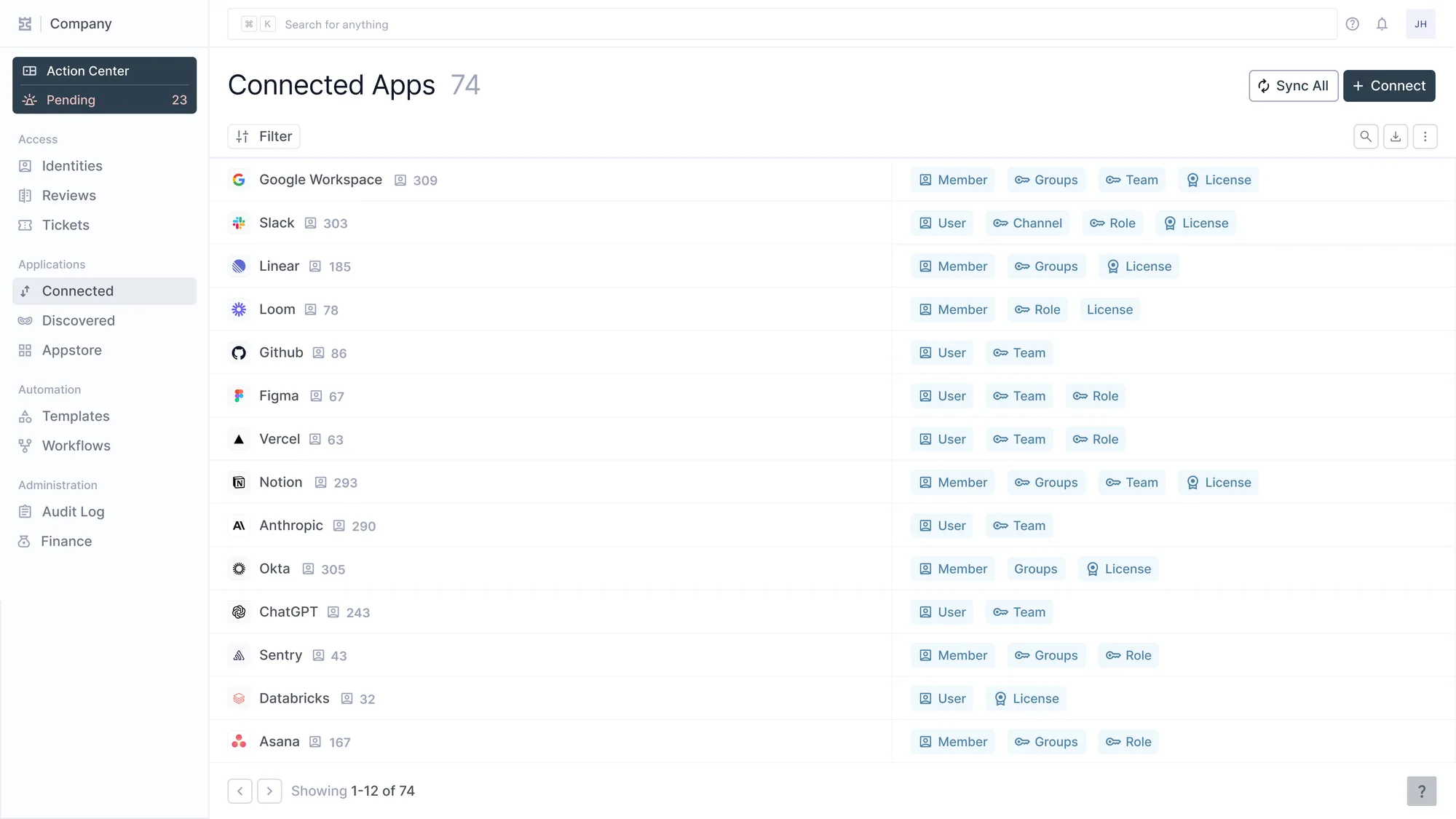The width and height of the screenshot is (1456, 819).
Task: Open the Appstore page
Action: [104, 350]
